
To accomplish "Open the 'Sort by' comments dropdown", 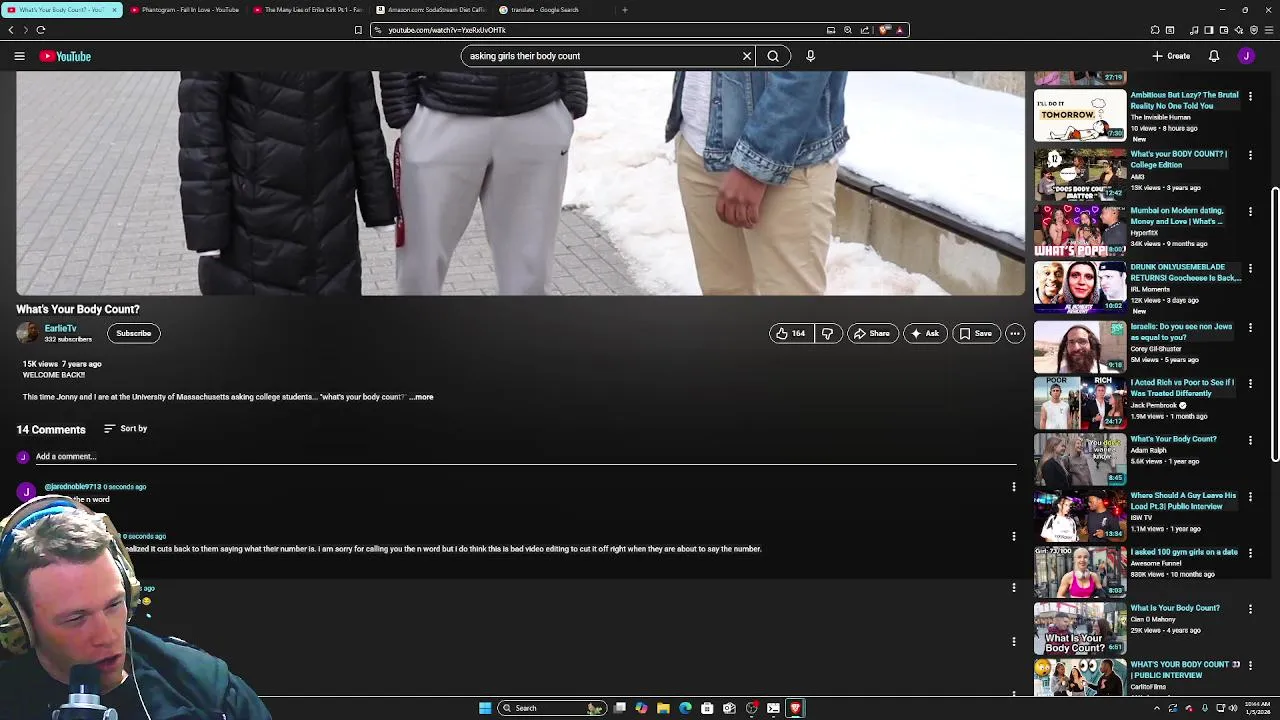I will coord(125,429).
